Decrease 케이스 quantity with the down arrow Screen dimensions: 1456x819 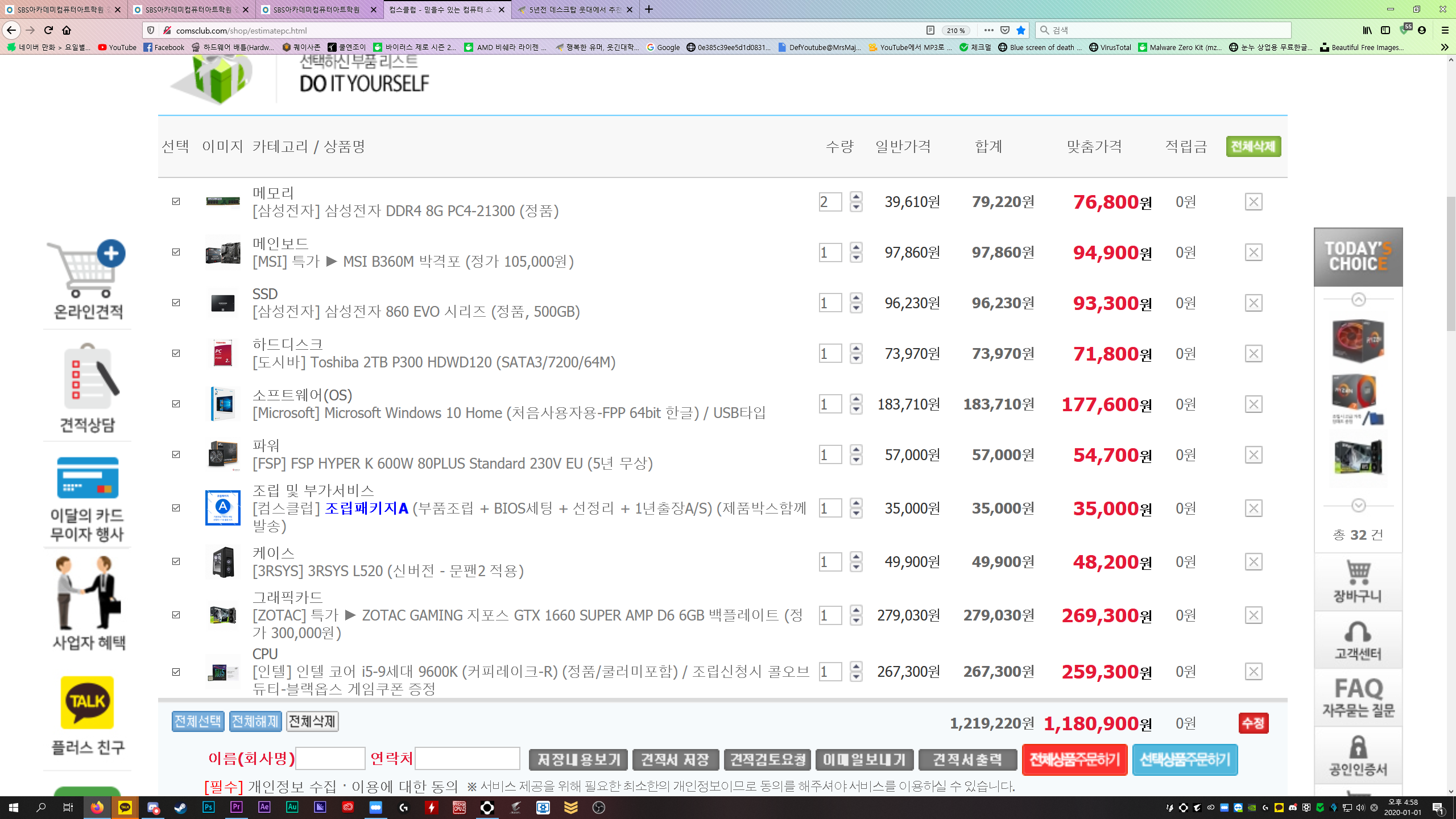click(856, 568)
